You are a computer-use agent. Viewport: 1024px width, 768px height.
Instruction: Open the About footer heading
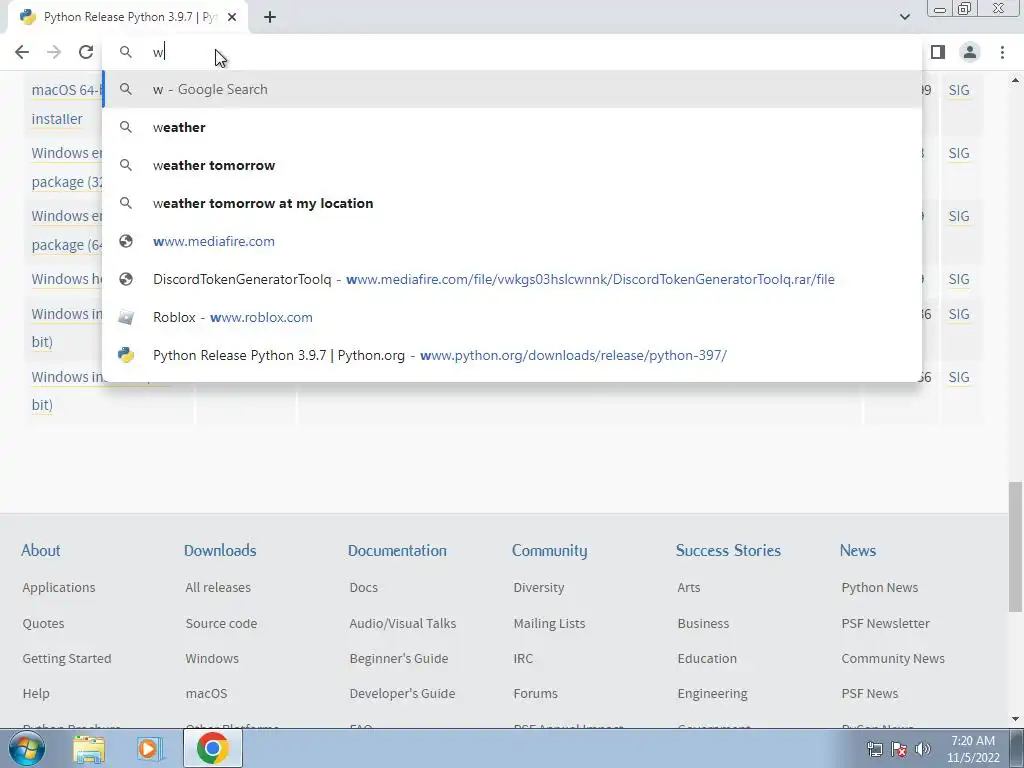(x=40, y=551)
